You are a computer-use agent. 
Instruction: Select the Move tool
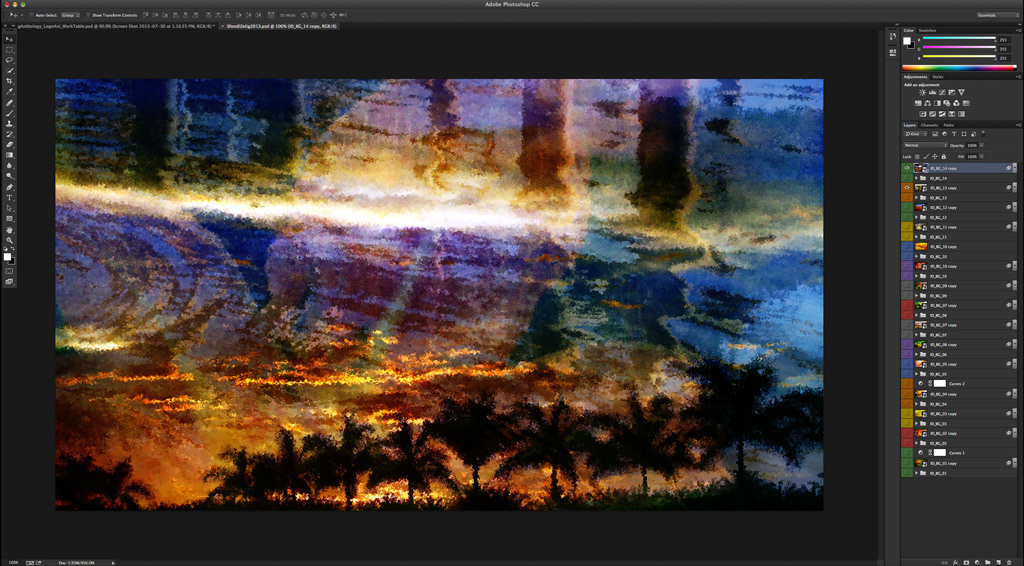pos(9,39)
